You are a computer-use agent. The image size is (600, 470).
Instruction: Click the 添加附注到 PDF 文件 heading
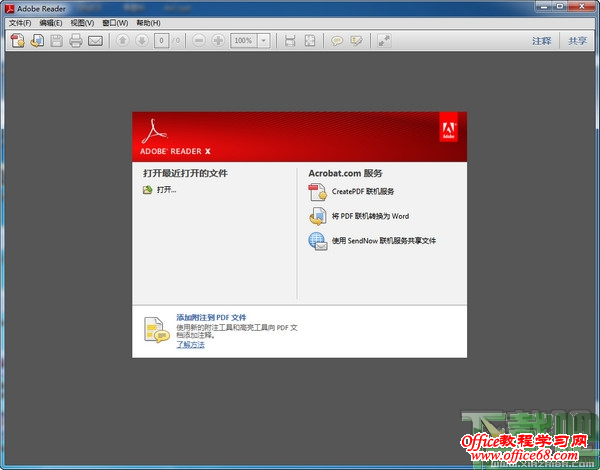pos(211,318)
